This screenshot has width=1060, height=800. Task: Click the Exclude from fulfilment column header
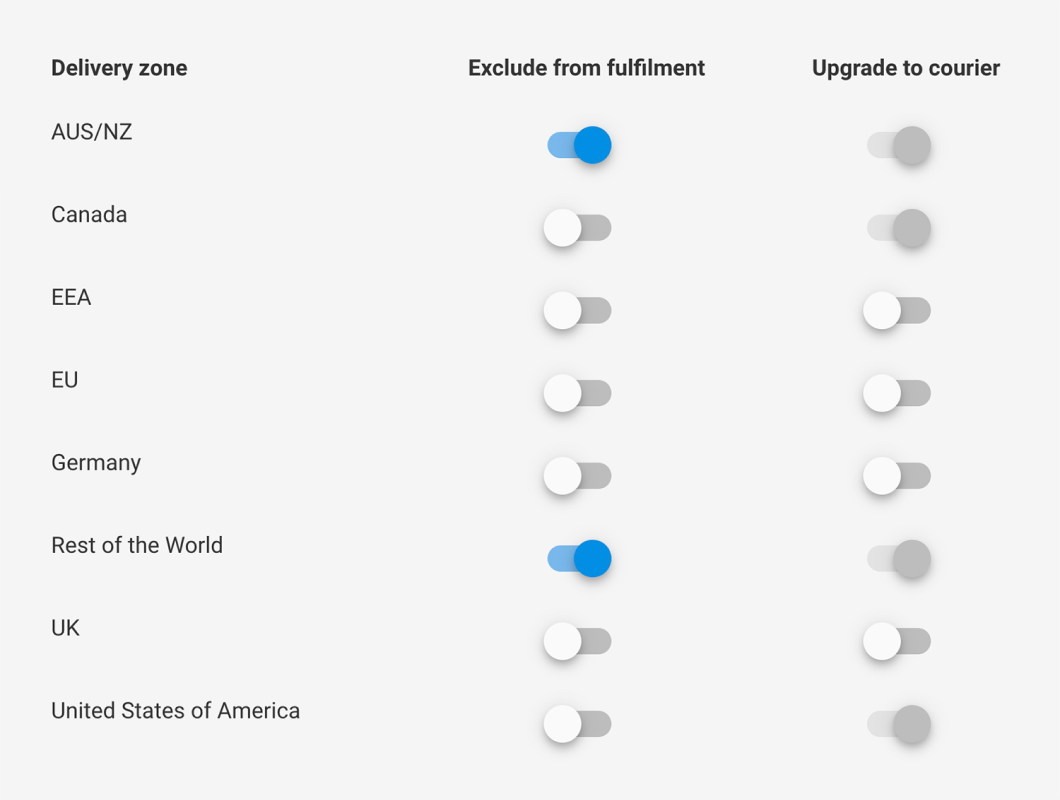coord(586,68)
